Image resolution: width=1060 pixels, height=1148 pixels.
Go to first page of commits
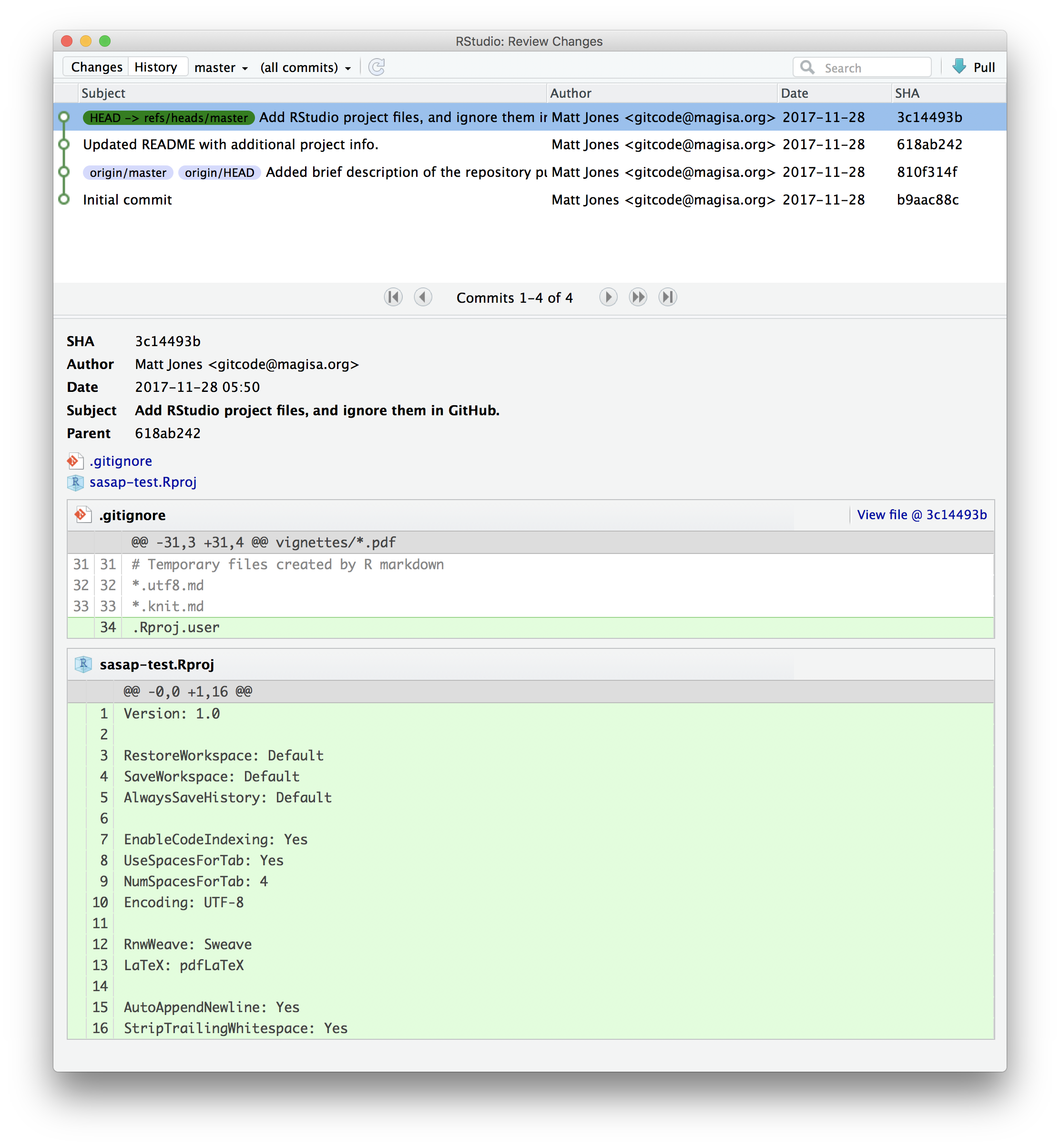click(394, 297)
